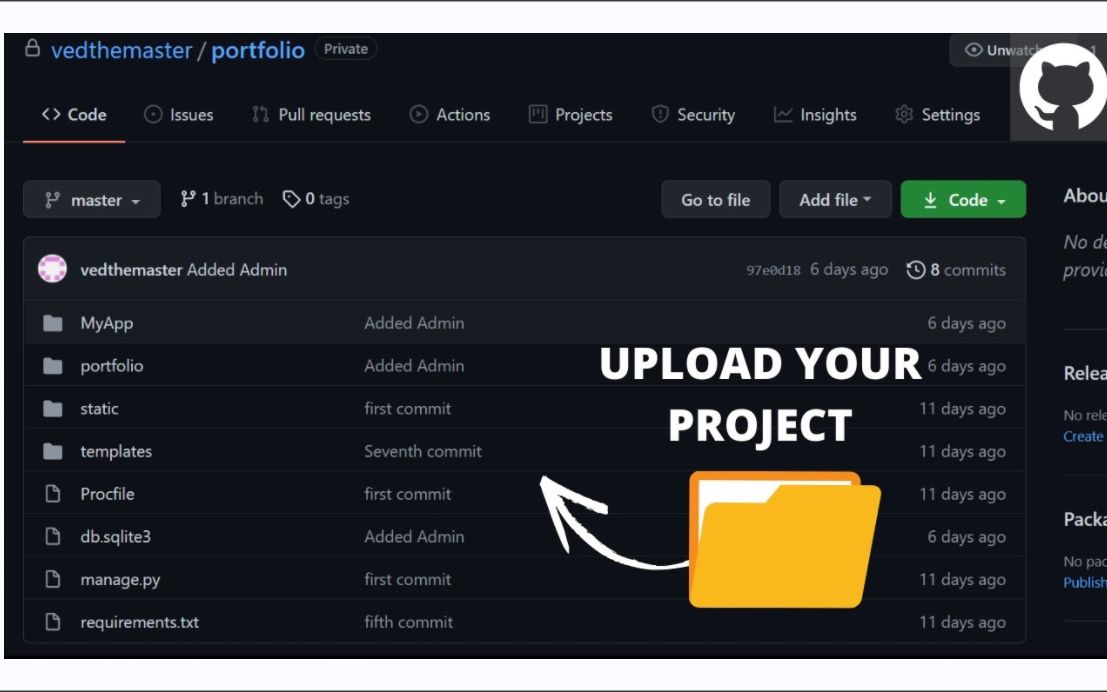The height and width of the screenshot is (692, 1107).
Task: Click the vedthemaster avatar in commit row
Action: point(52,269)
